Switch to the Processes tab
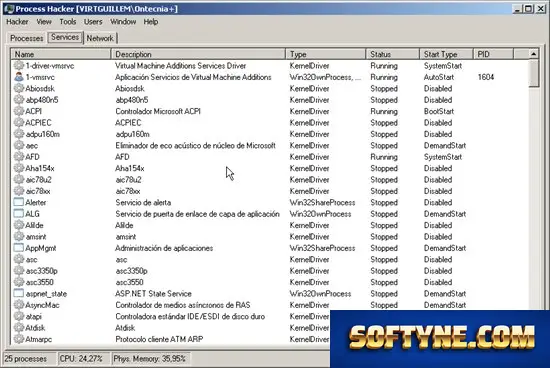 click(x=27, y=38)
